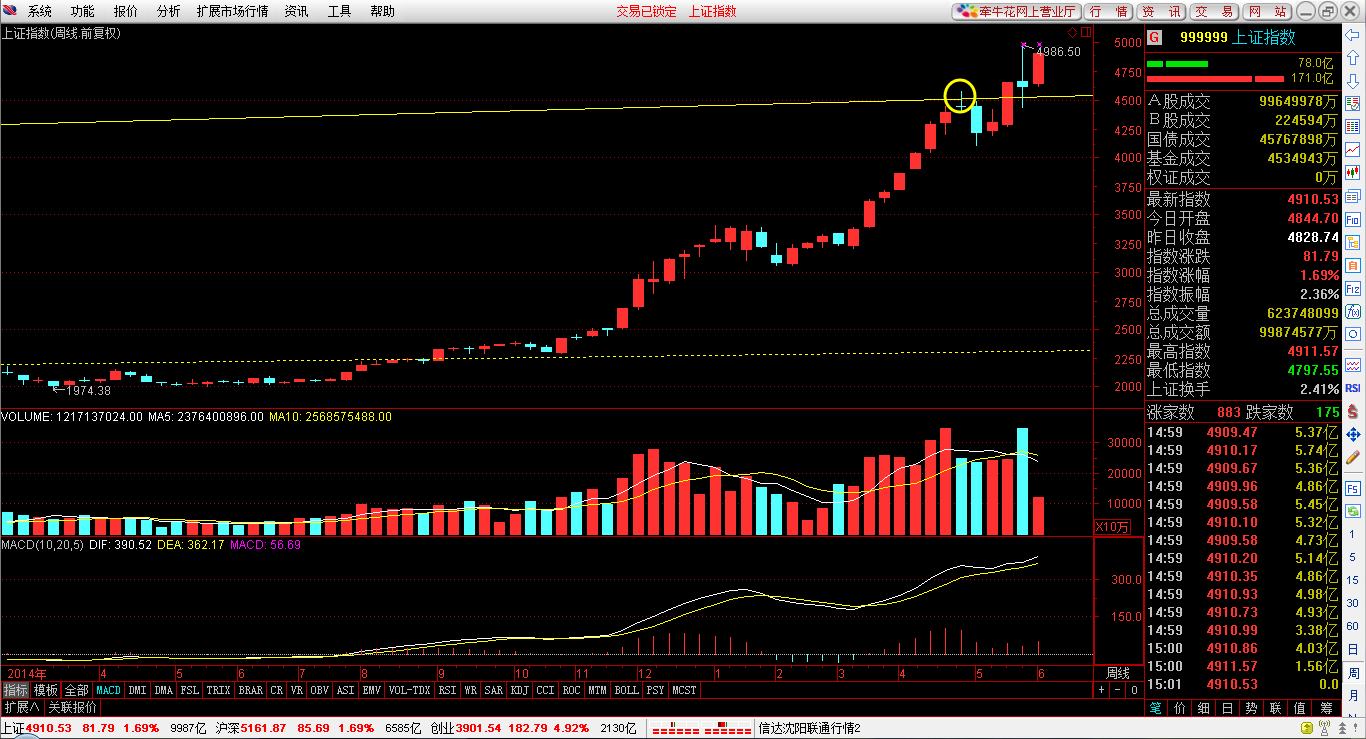This screenshot has height=739, width=1366.
Task: Select the pencil drawing tool icon
Action: (1353, 457)
